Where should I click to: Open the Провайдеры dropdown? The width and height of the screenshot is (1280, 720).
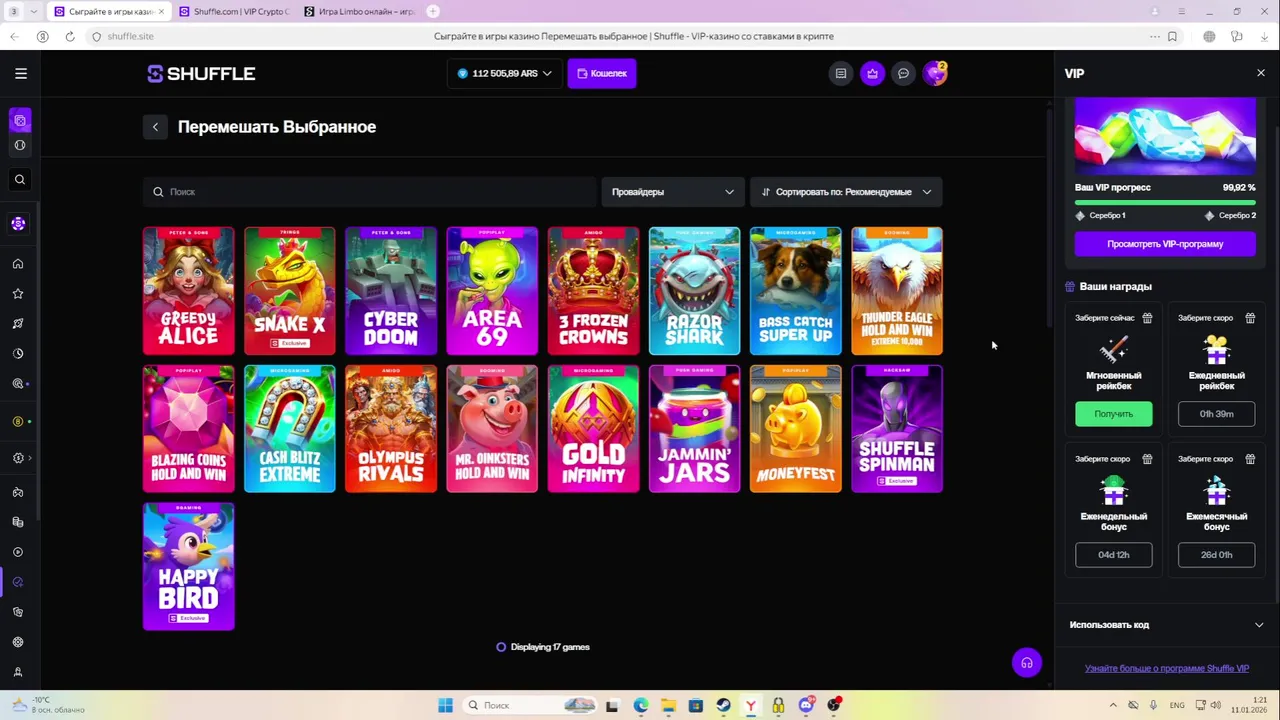(673, 192)
